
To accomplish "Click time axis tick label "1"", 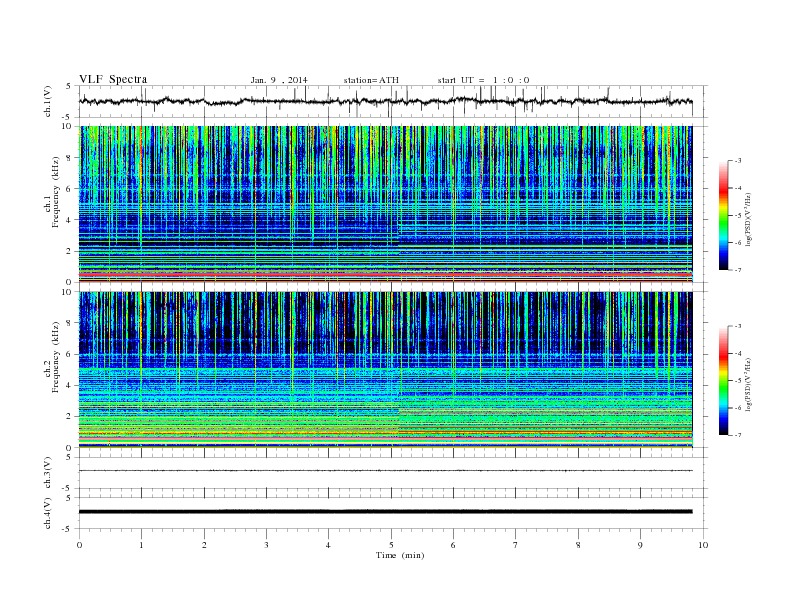I will tap(141, 545).
